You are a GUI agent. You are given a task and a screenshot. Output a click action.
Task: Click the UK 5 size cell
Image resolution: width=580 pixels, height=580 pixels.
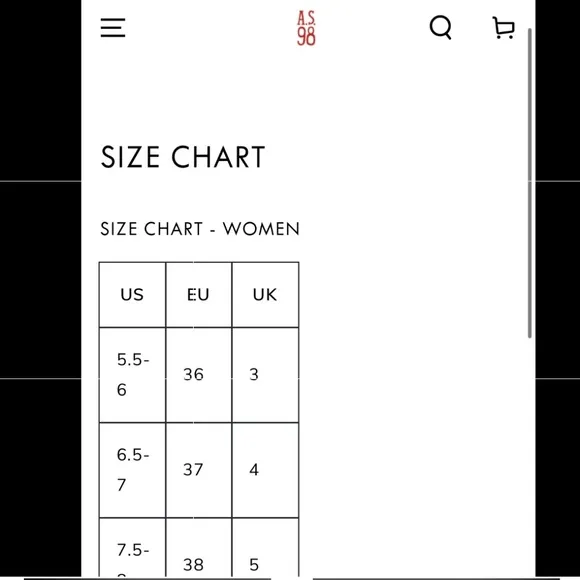(265, 547)
